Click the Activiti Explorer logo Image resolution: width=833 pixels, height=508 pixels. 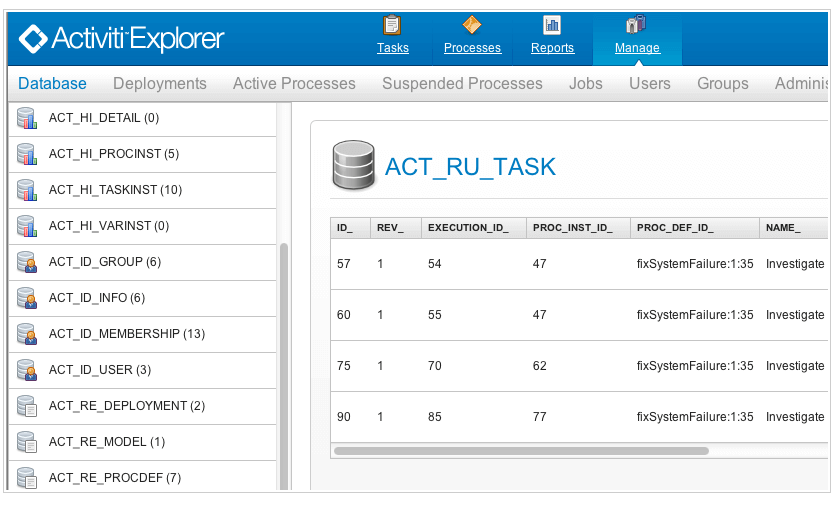[x=122, y=39]
